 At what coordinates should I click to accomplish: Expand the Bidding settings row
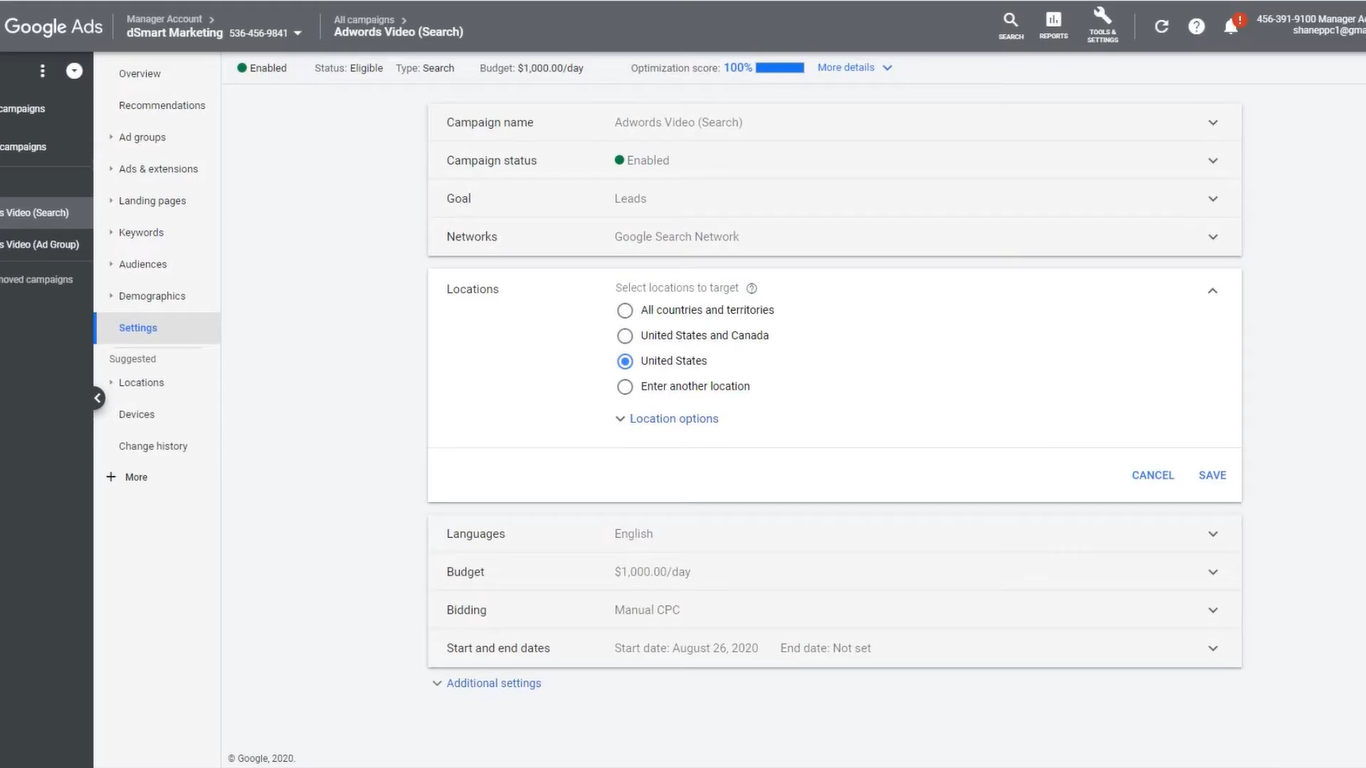[1212, 610]
